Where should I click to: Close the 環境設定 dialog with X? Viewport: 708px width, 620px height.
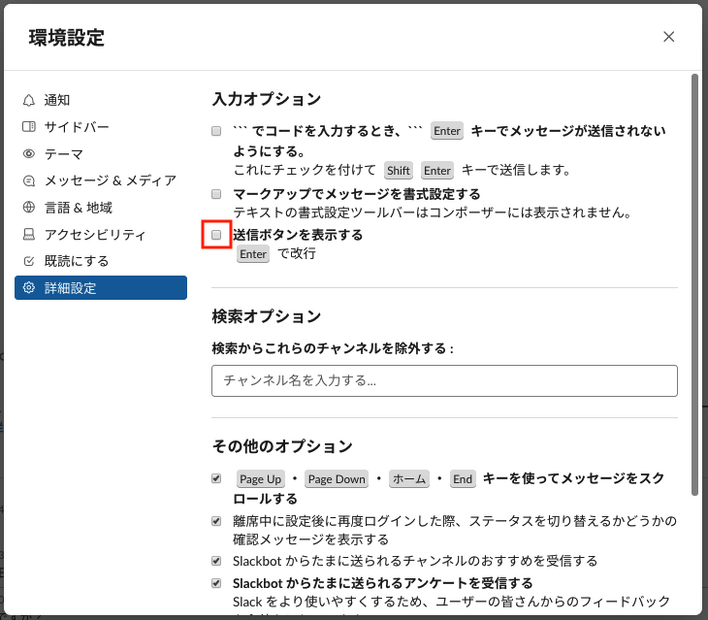click(x=669, y=37)
